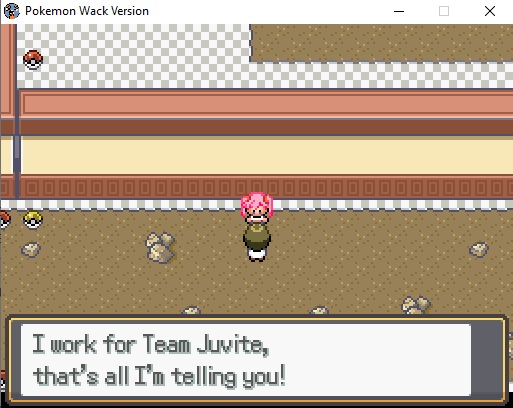This screenshot has width=513, height=408.
Task: Pick up the yellow Ultra Ball item
Action: (33, 220)
